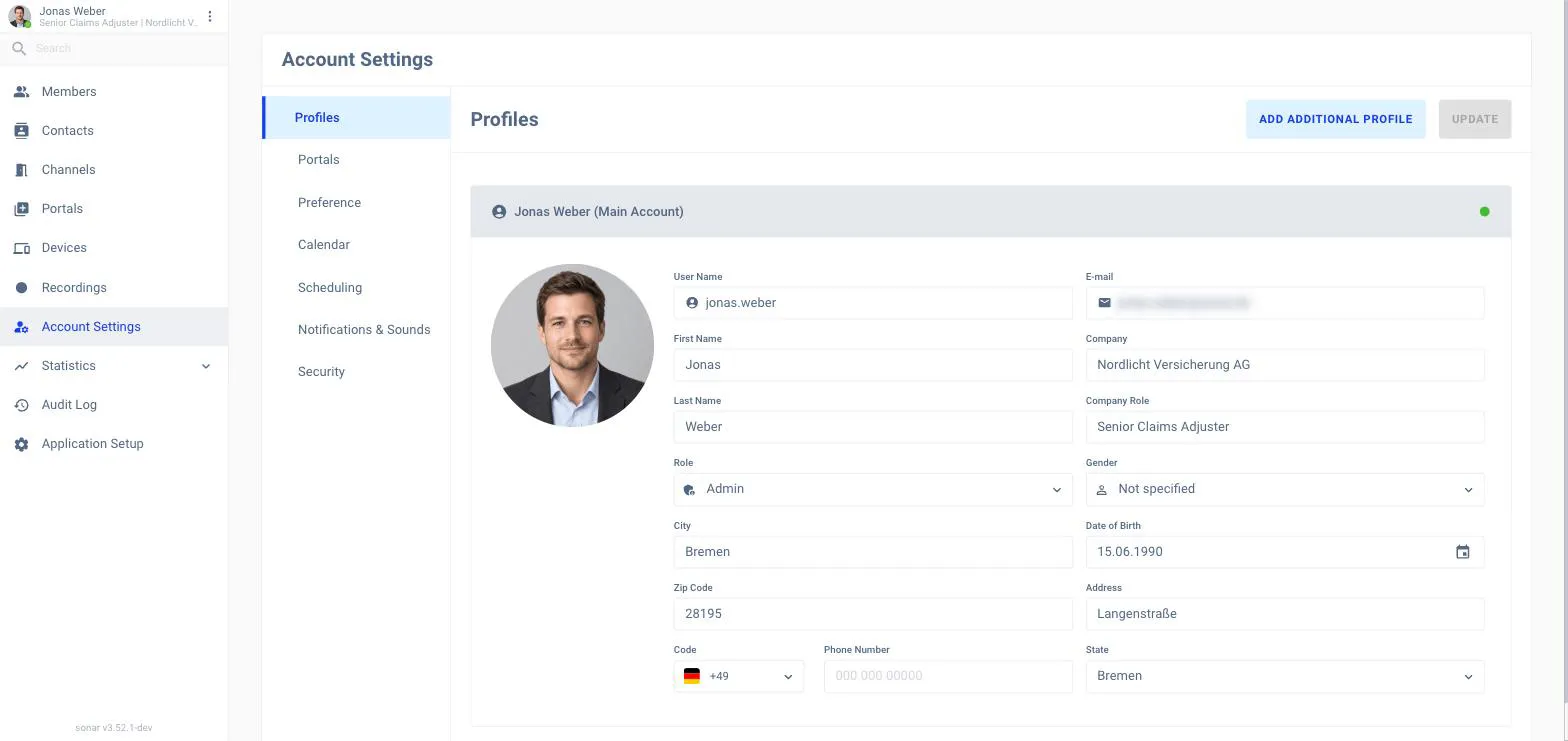Open the Security settings tab
Screen dimensions: 1568x741
[357, 372]
